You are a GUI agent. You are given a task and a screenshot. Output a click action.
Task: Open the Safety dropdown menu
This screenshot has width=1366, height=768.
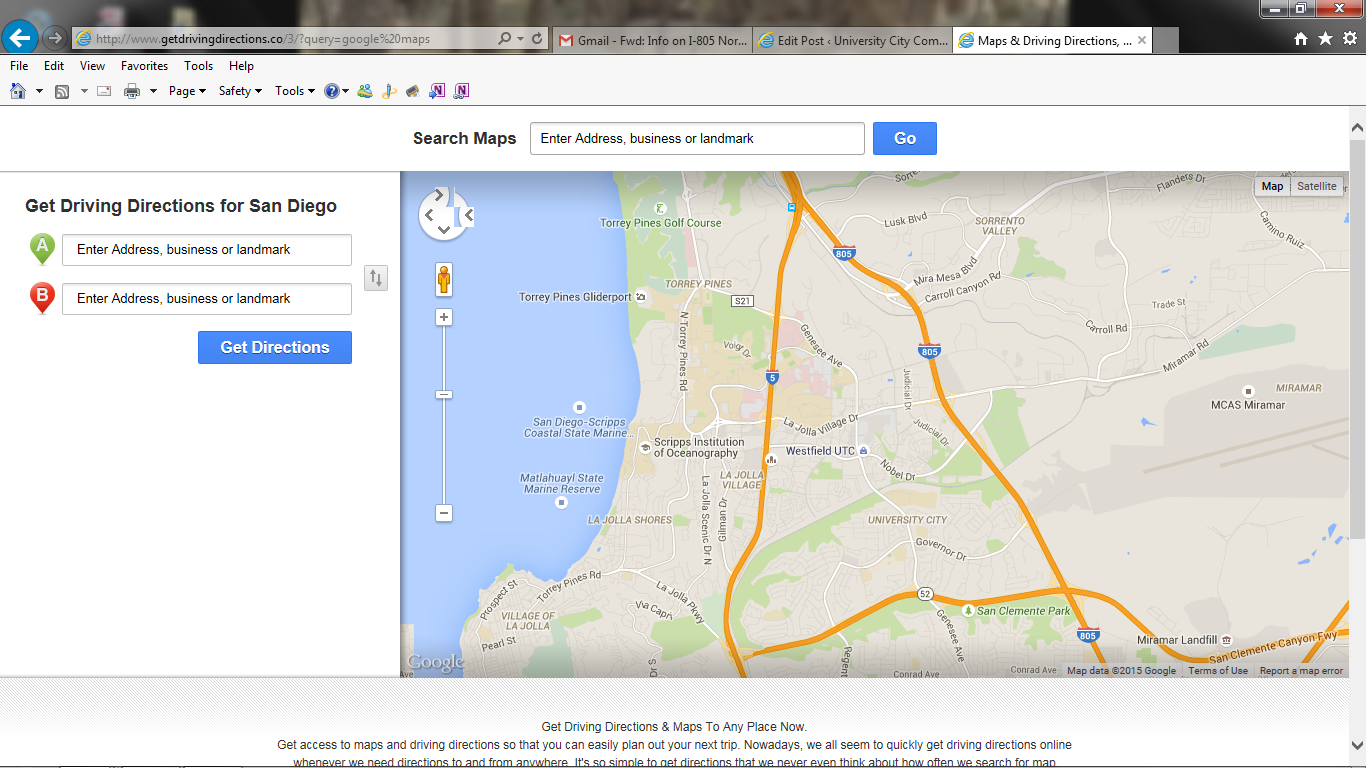coord(240,91)
